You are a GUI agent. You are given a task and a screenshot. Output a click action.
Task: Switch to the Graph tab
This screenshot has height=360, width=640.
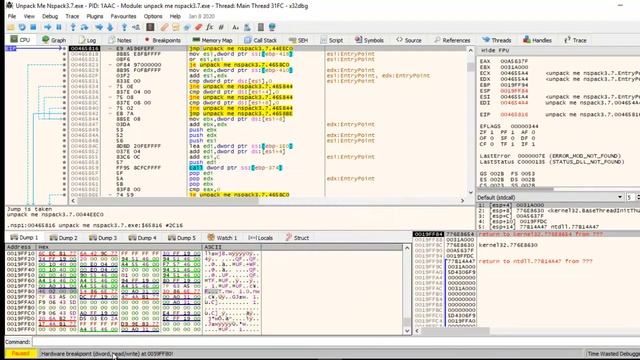[53, 40]
